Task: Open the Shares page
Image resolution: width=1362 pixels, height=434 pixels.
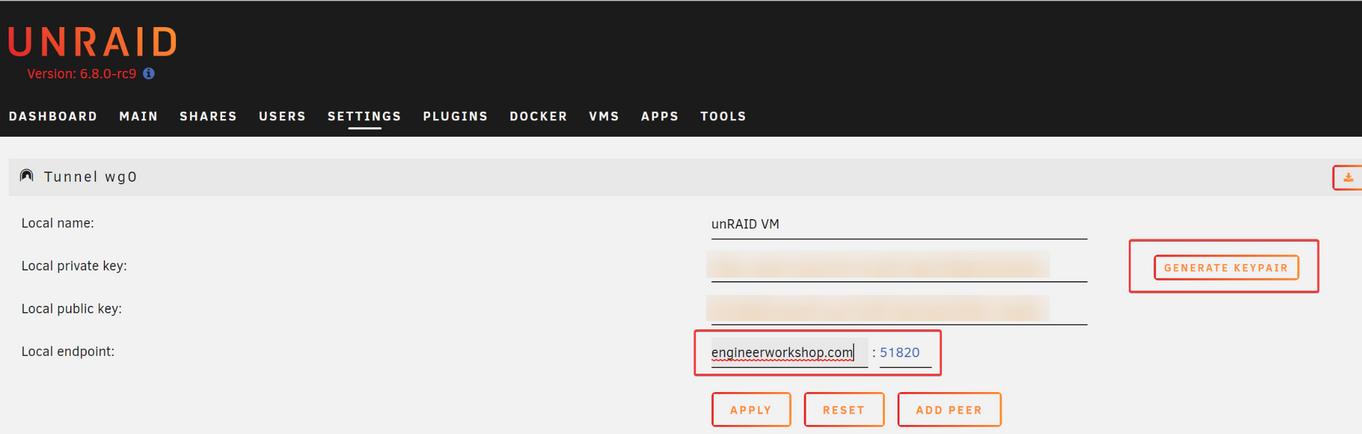Action: 208,116
